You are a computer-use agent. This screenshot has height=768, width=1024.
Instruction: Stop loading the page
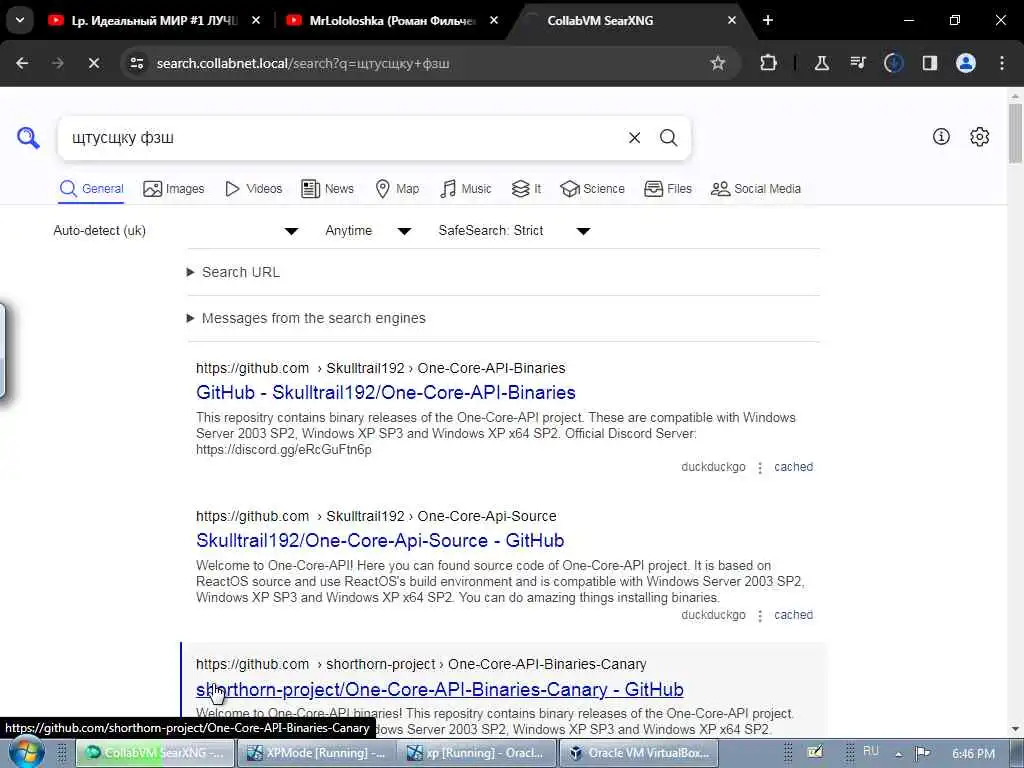[93, 63]
